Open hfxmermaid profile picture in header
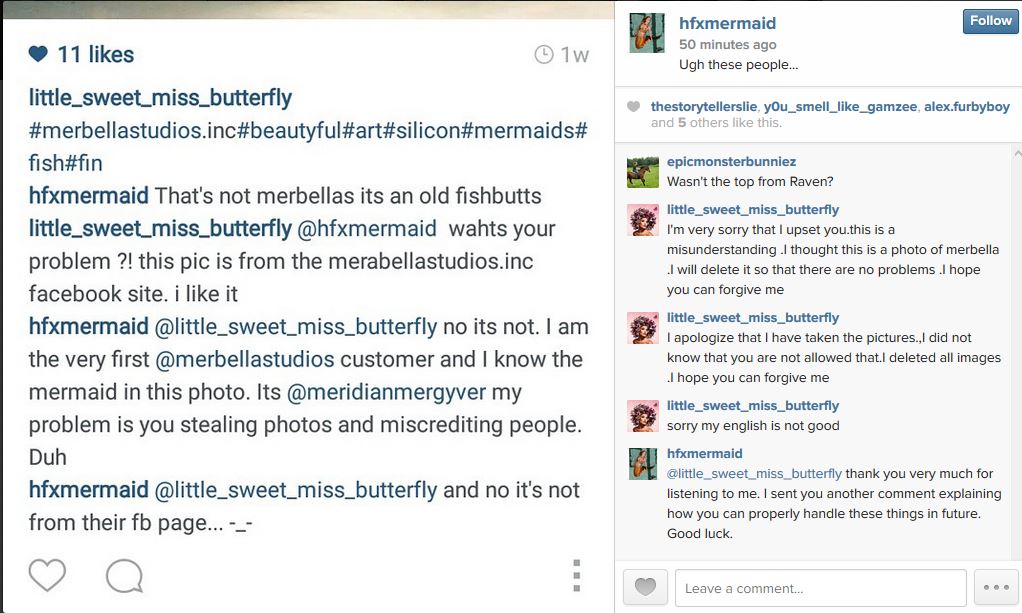1022x613 pixels. pyautogui.click(x=647, y=35)
